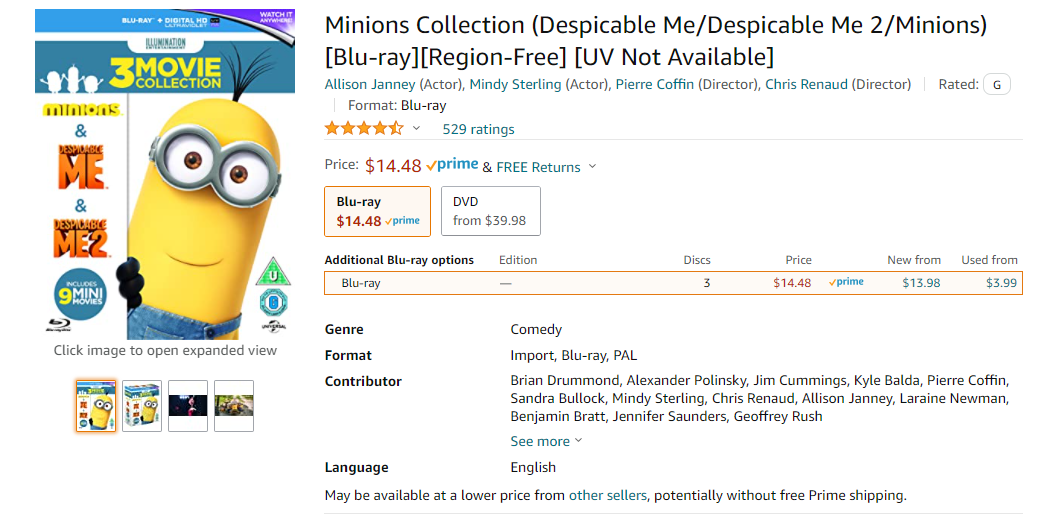Open the expanded view of main image
Screen dimensions: 1041x521
click(165, 175)
